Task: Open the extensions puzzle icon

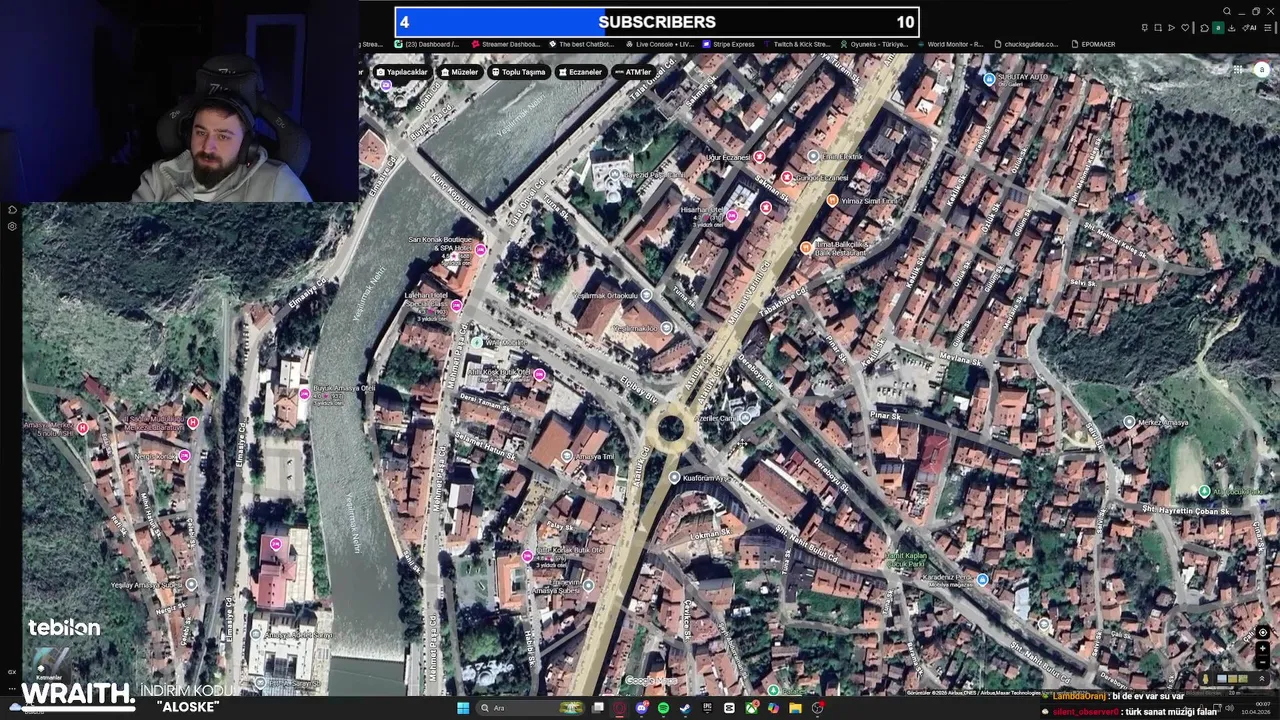Action: [x=1204, y=28]
